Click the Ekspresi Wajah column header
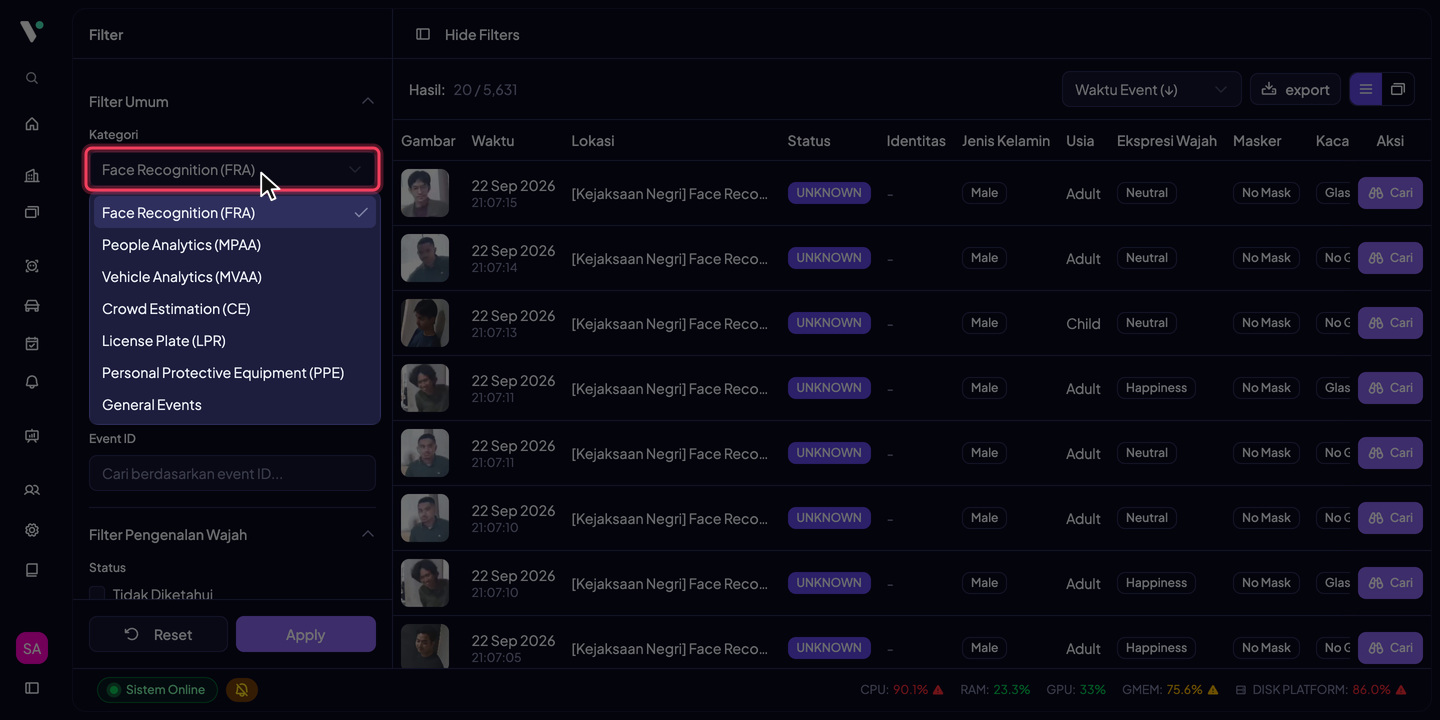 click(1167, 141)
